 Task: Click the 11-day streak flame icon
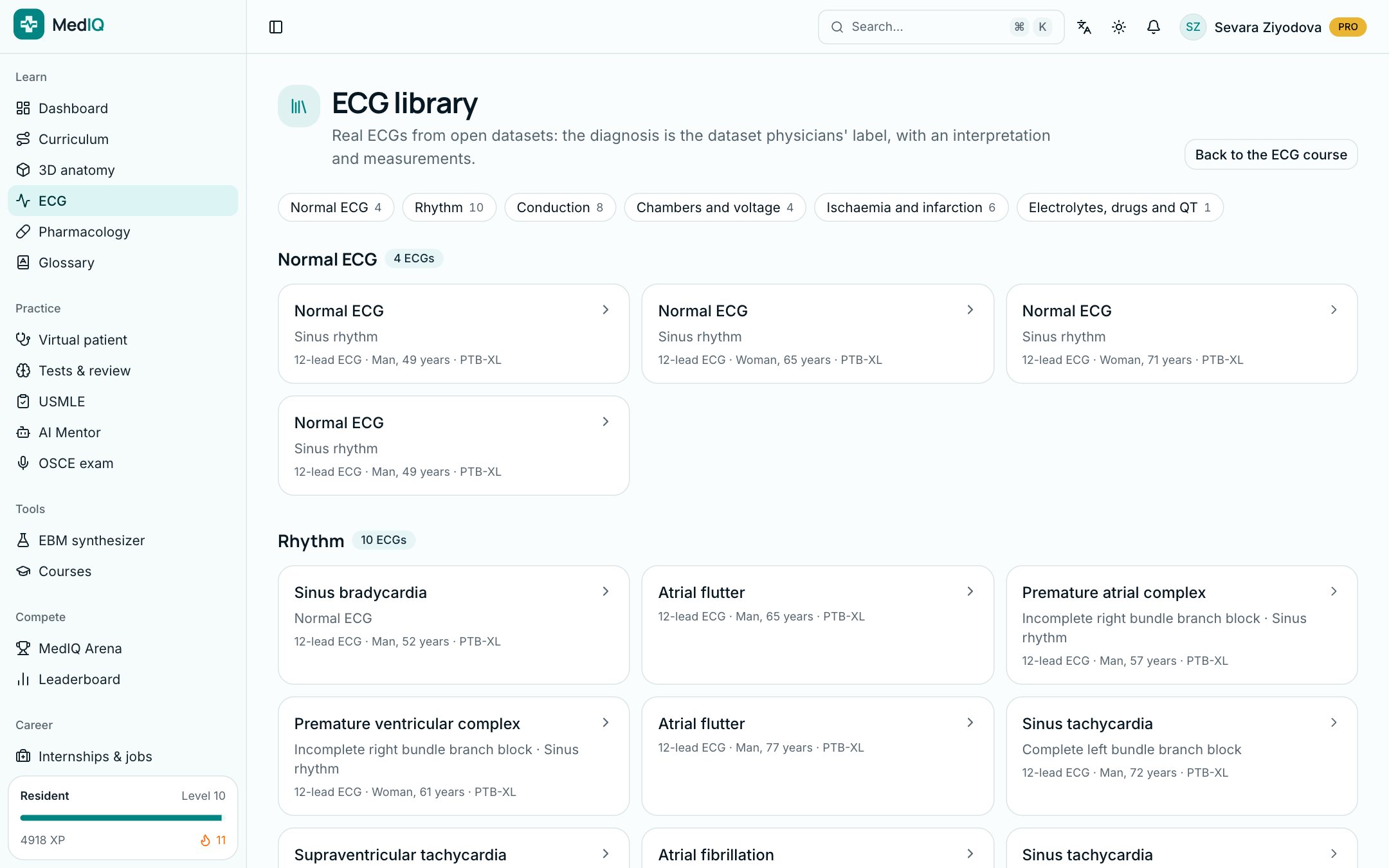[x=205, y=840]
